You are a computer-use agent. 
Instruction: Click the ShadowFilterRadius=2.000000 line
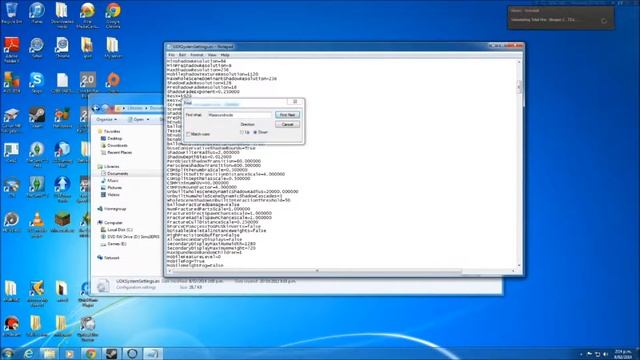click(203, 152)
